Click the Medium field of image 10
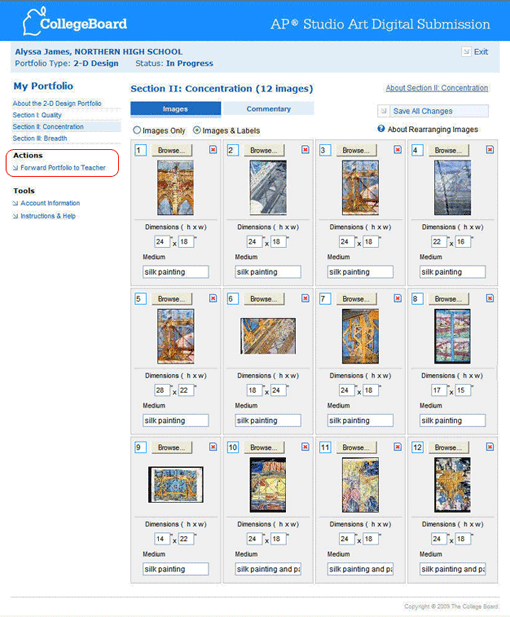The image size is (510, 617). 268,569
